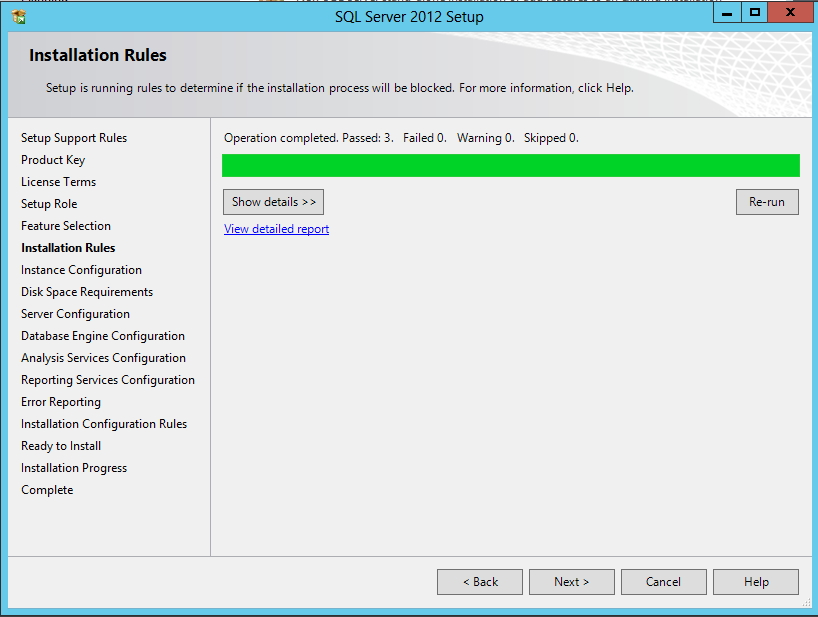Maximize the SQL Server 2012 Setup window

coord(754,13)
